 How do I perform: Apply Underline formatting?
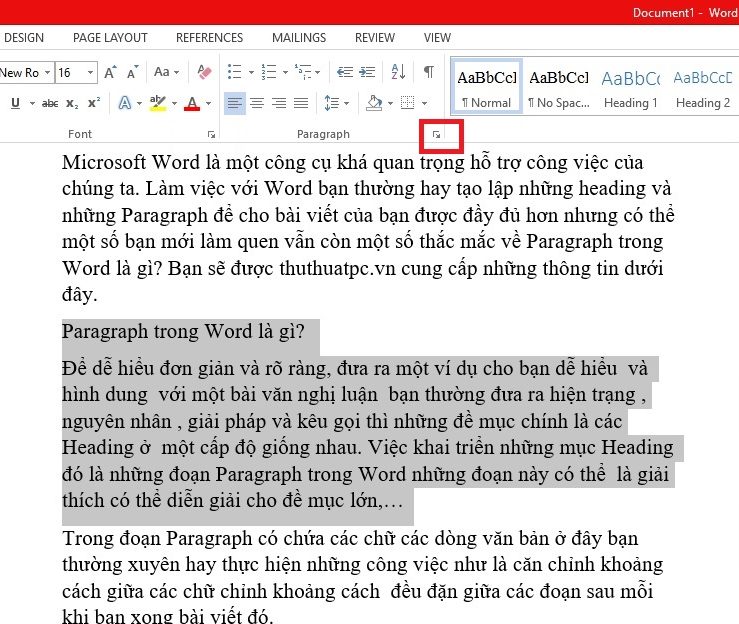tap(16, 103)
